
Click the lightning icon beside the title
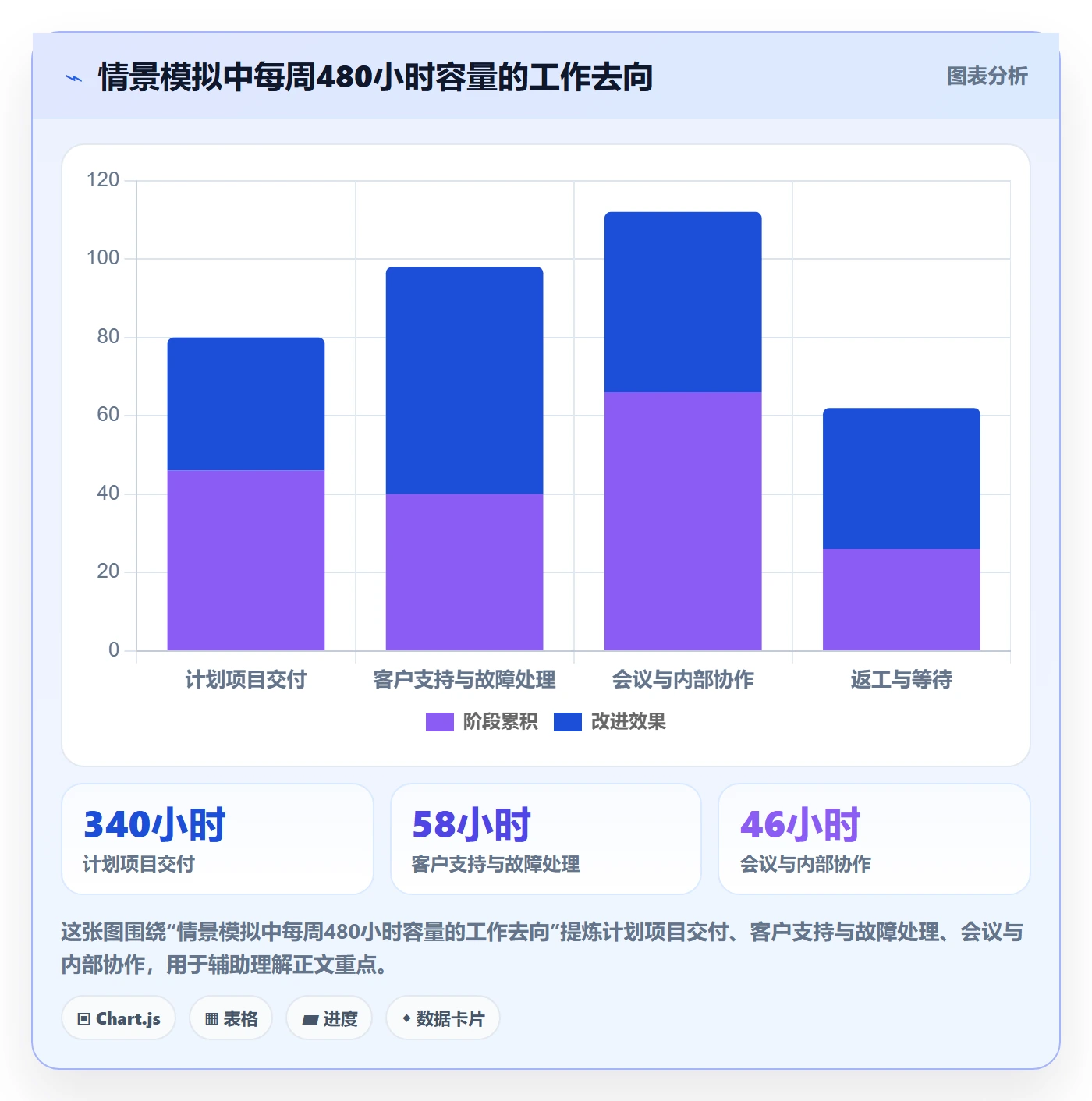point(74,78)
